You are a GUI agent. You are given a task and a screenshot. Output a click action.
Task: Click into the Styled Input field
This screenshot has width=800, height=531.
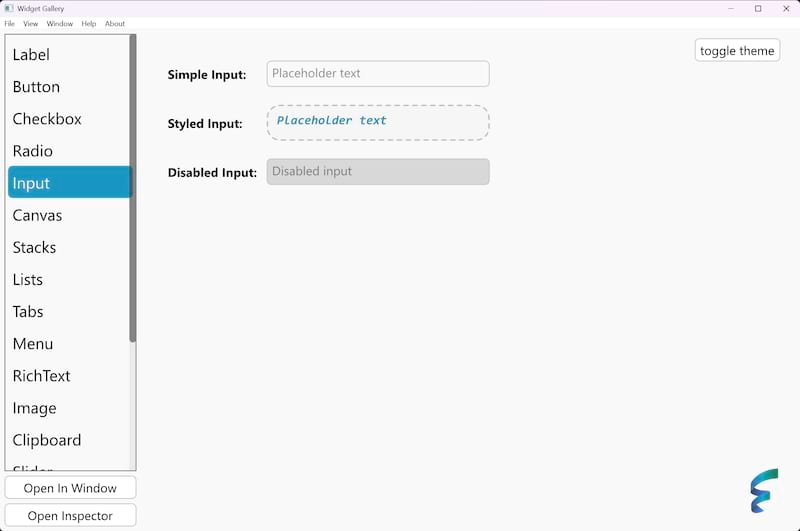coord(377,122)
